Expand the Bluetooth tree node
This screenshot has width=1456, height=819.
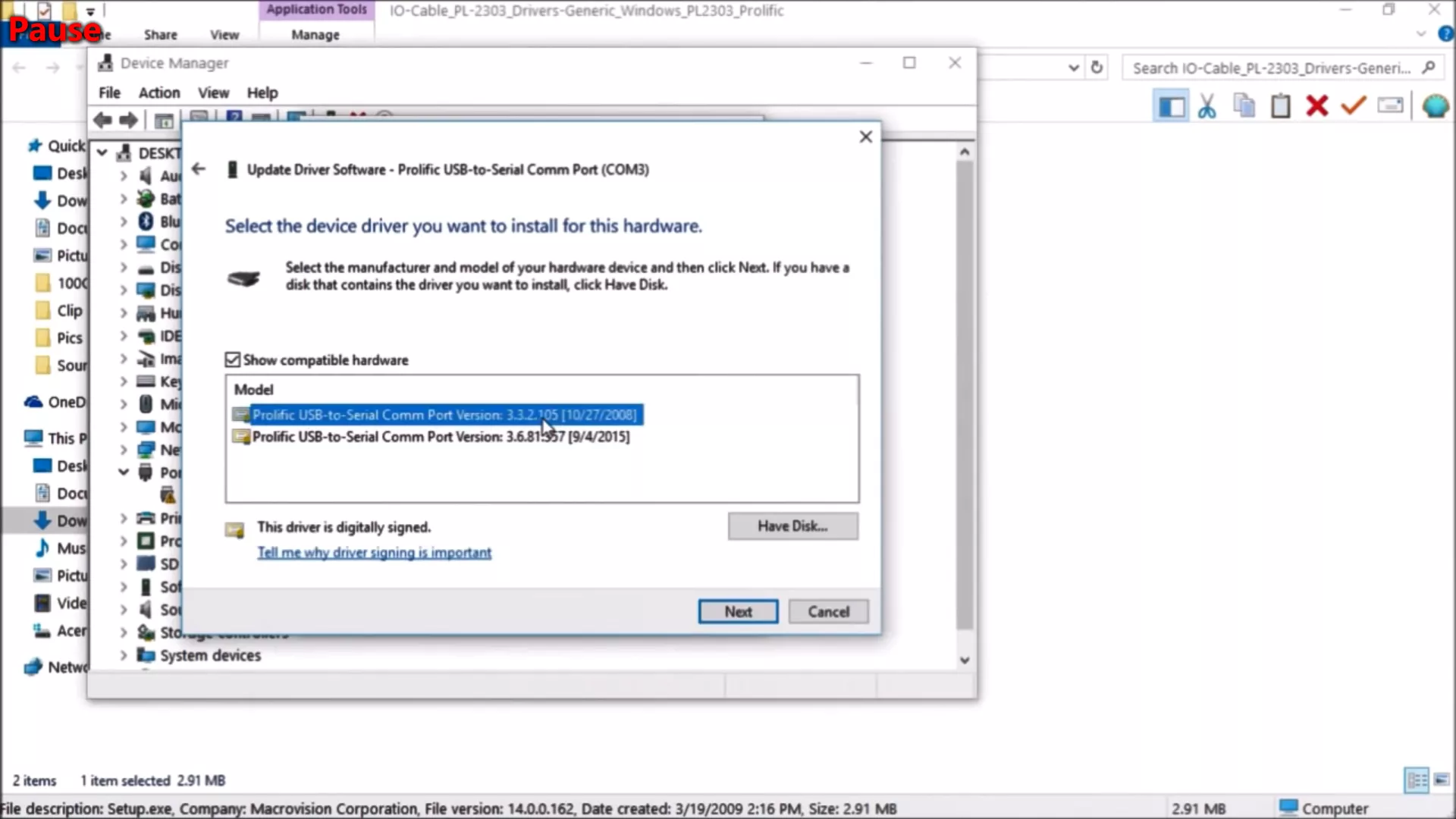pyautogui.click(x=123, y=221)
